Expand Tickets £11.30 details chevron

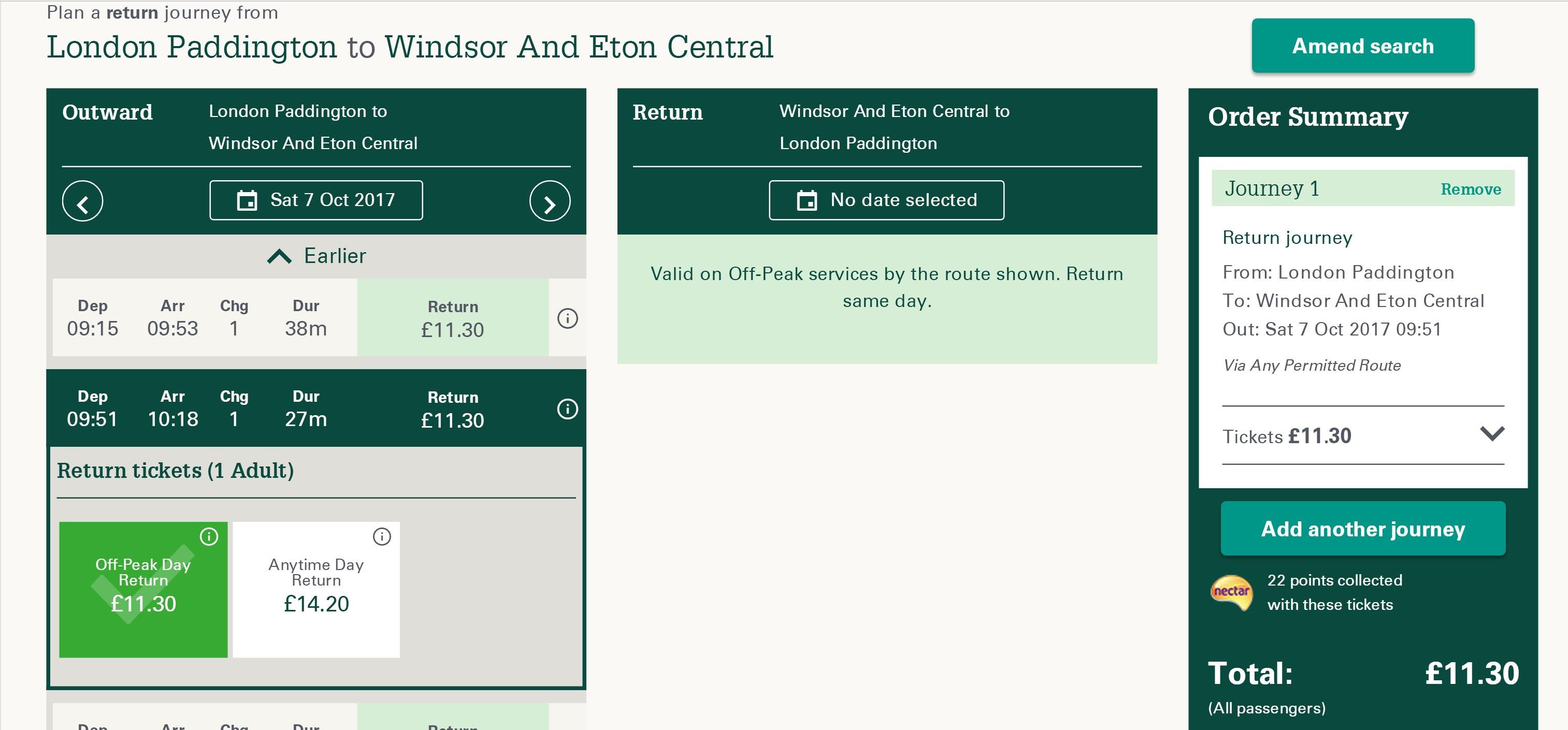point(1492,434)
